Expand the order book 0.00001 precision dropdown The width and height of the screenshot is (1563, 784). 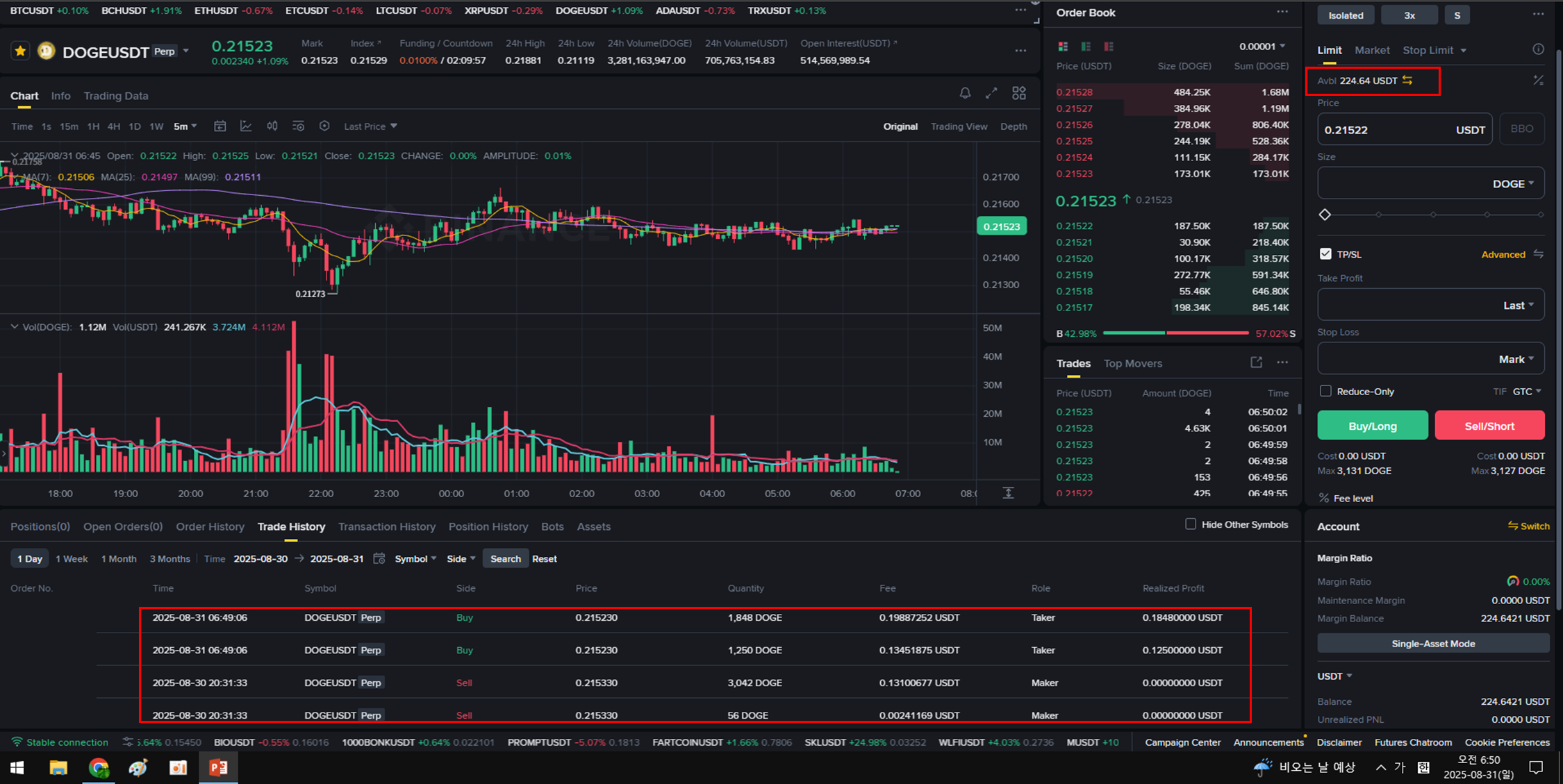tap(1262, 47)
